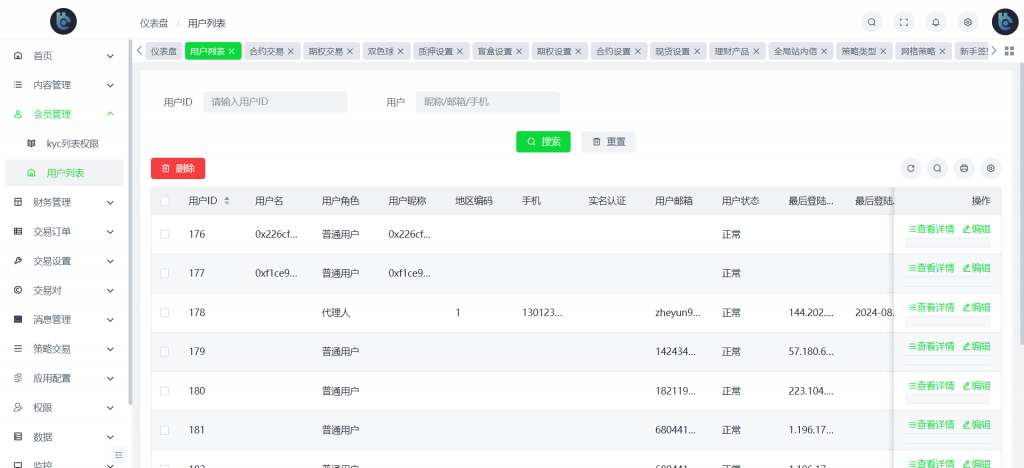Check the checkbox for user ID 176

coord(165,234)
